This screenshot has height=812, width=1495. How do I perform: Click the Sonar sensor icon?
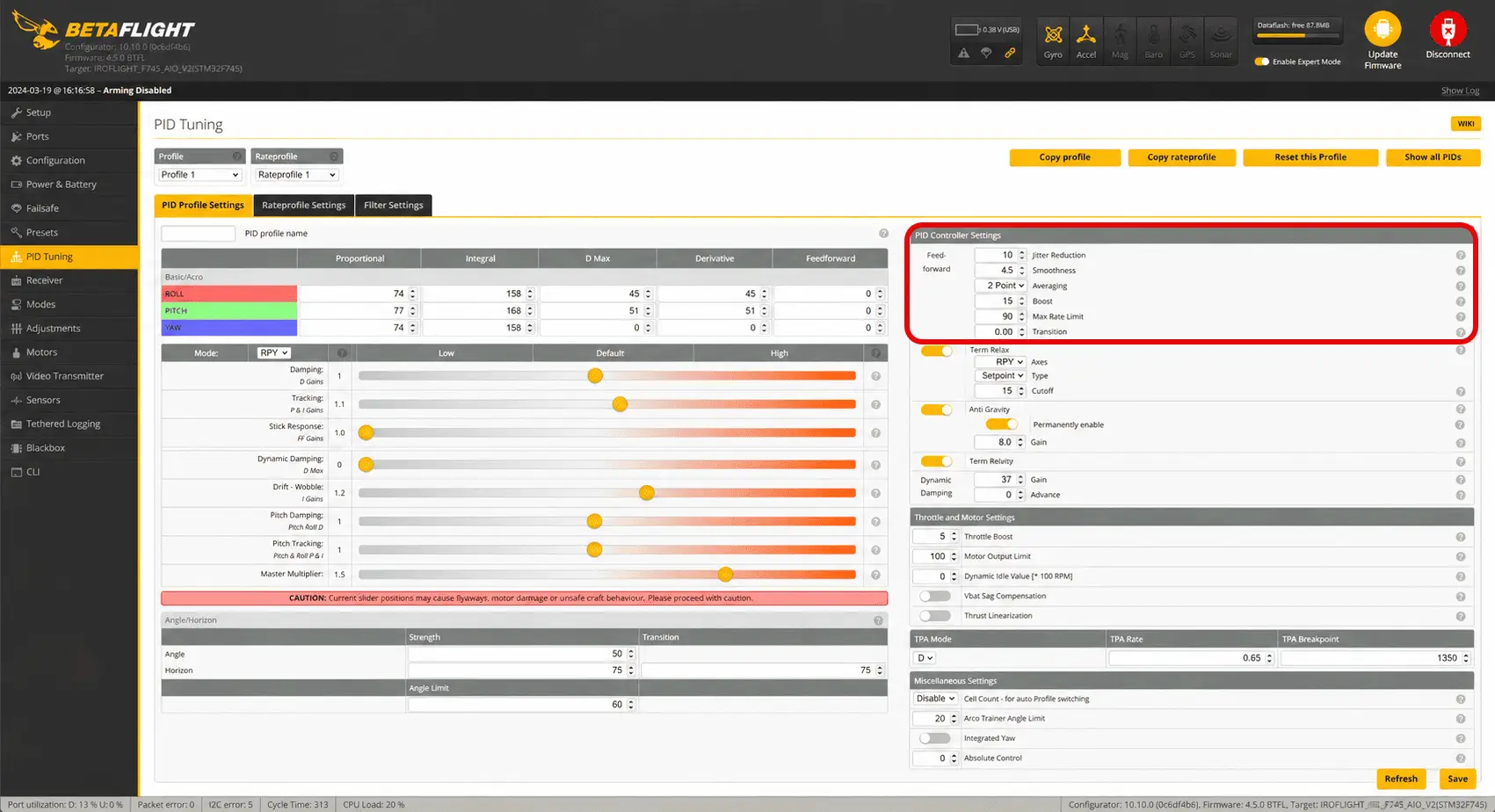pos(1221,40)
